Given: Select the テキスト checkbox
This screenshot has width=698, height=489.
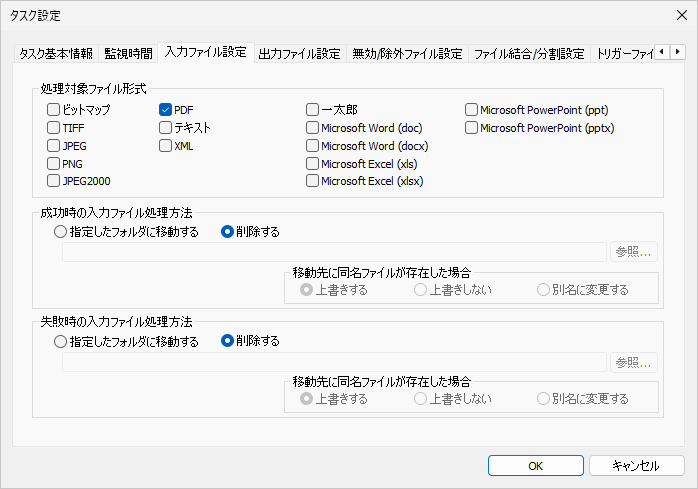Looking at the screenshot, I should click(167, 128).
